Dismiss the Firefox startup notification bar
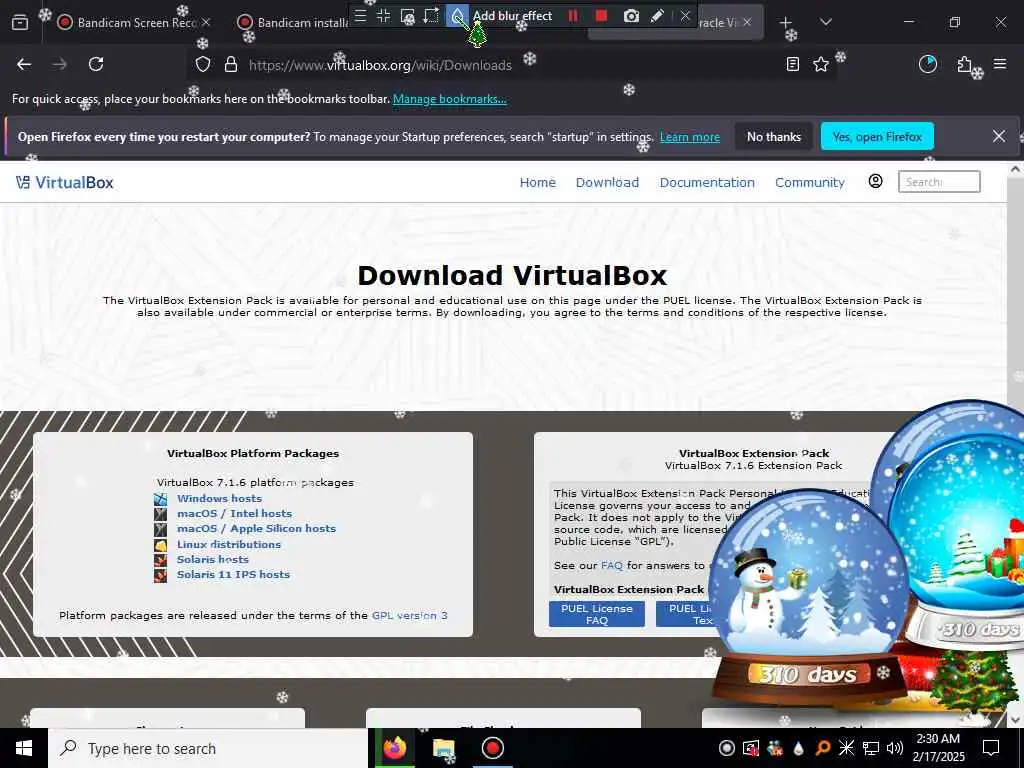Viewport: 1024px width, 768px height. [999, 136]
